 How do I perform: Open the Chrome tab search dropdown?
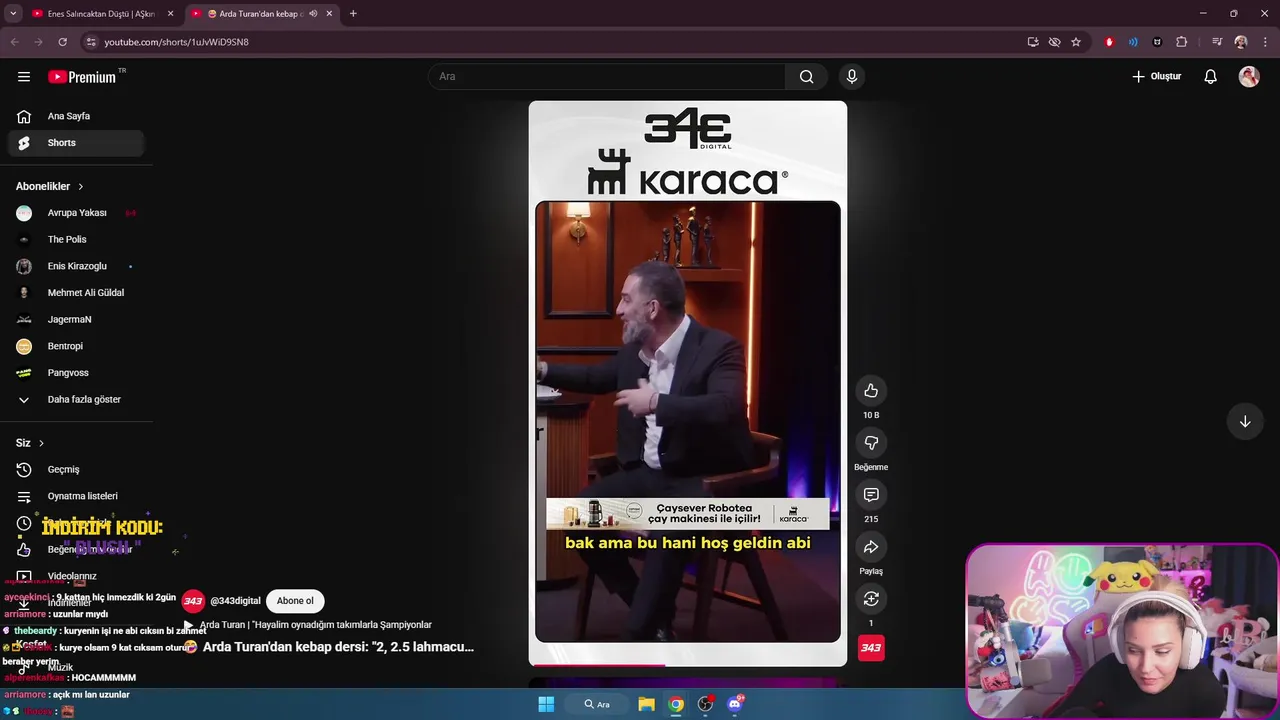pos(13,14)
